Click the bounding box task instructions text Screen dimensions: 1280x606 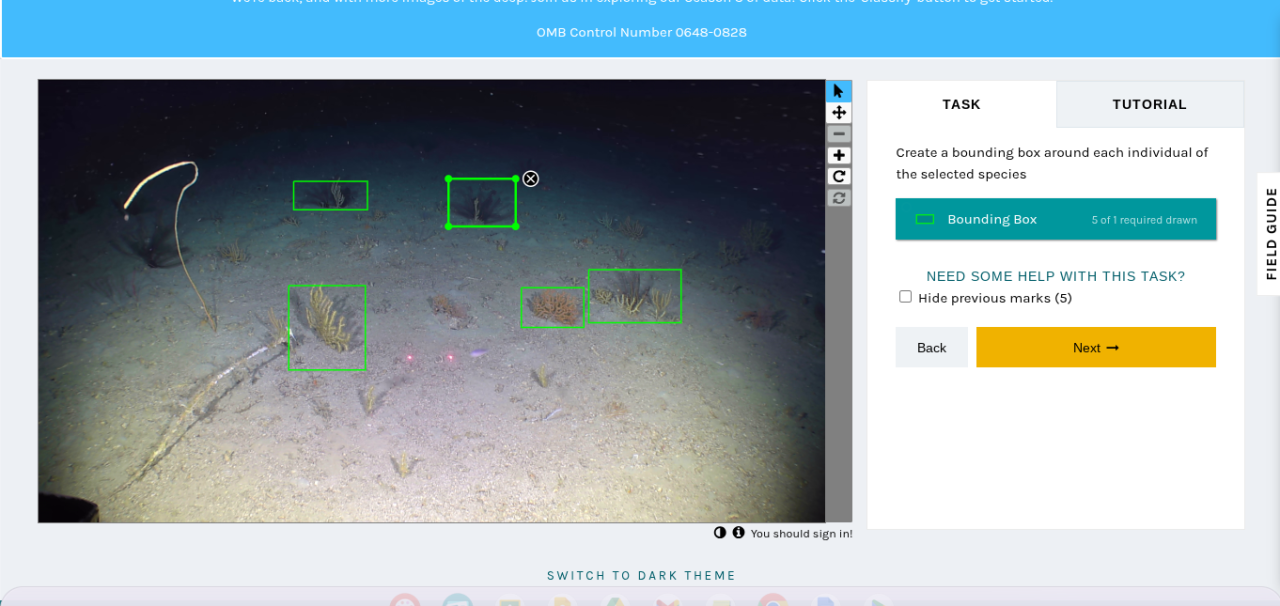1052,163
